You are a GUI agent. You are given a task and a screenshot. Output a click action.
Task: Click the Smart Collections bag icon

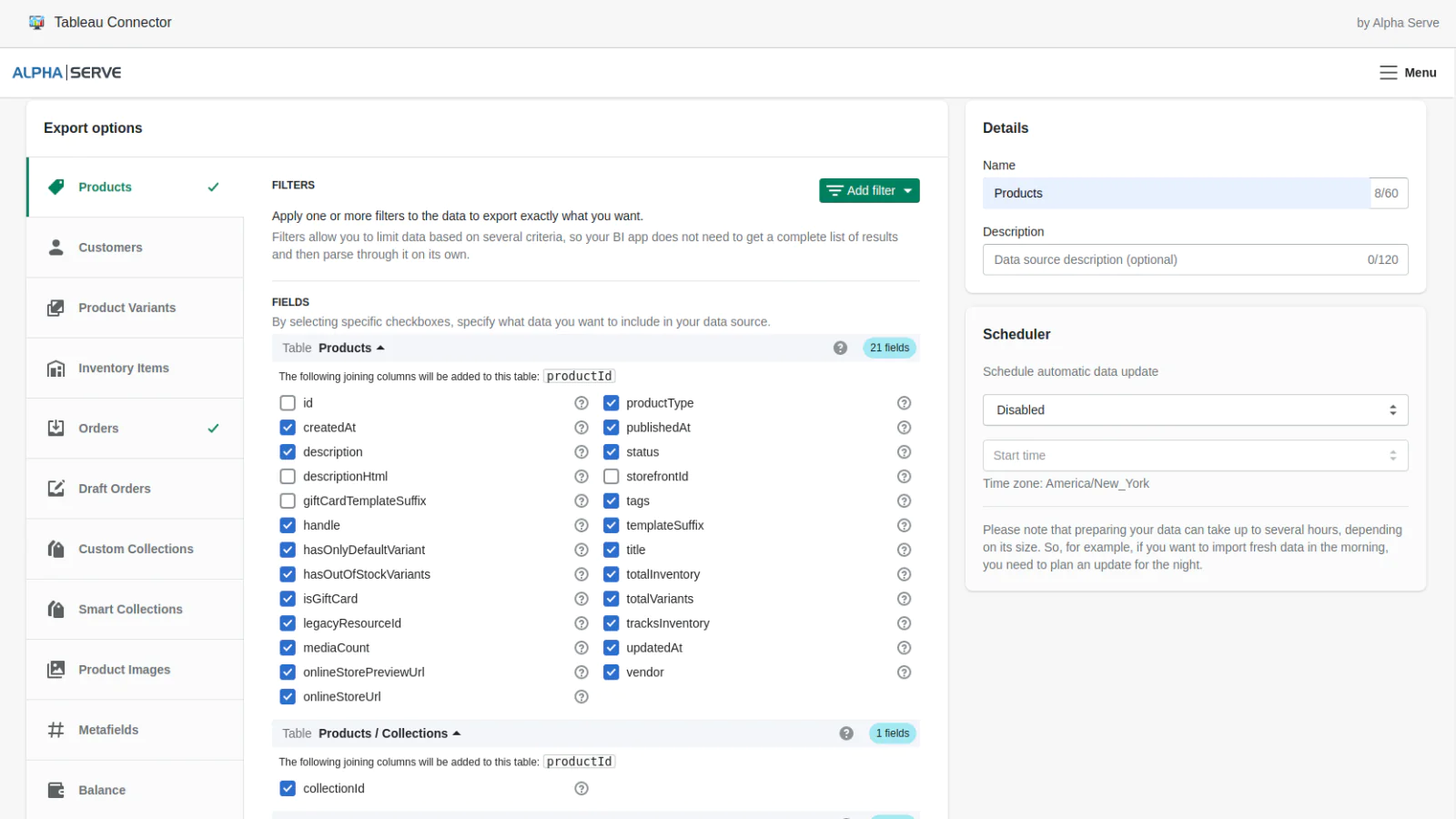point(56,609)
